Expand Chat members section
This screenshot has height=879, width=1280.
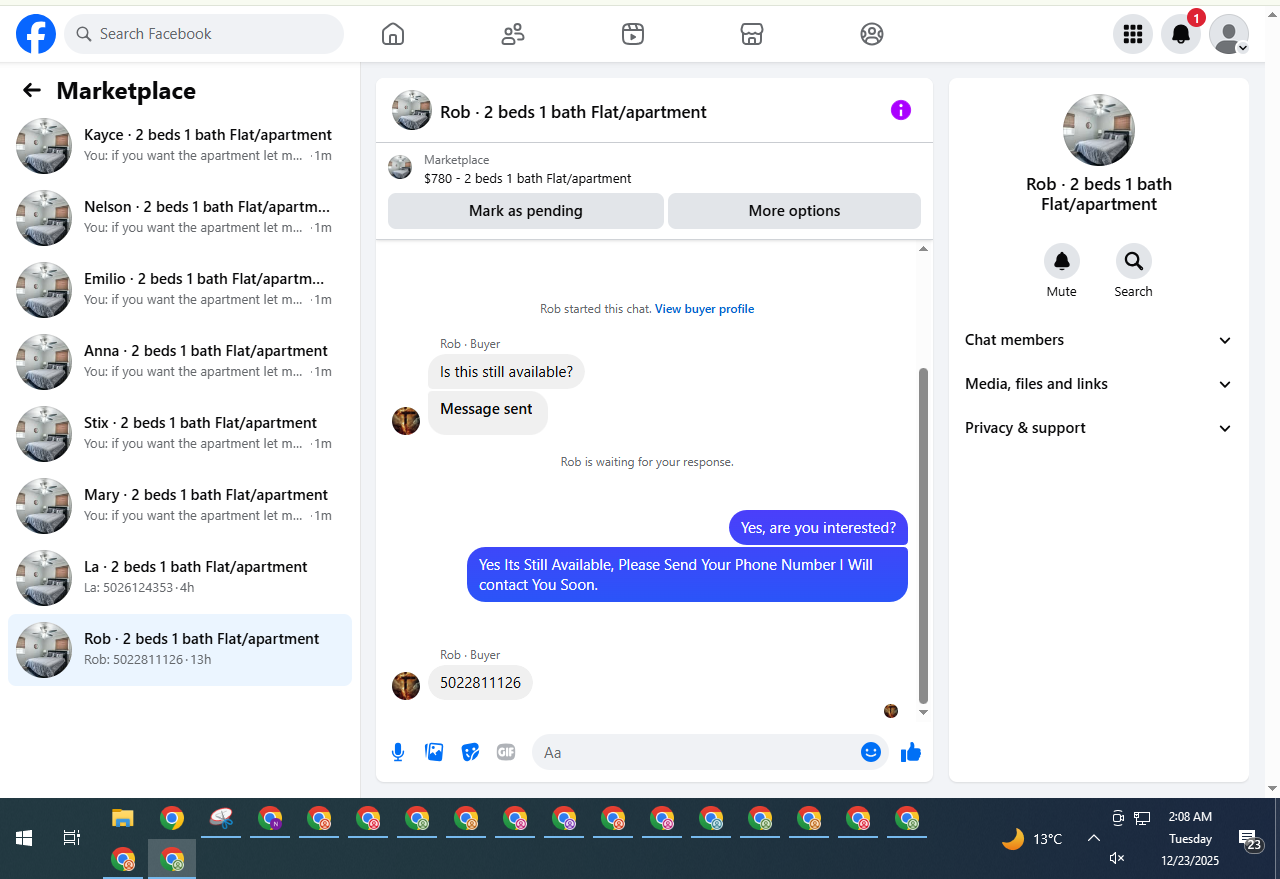(1099, 340)
